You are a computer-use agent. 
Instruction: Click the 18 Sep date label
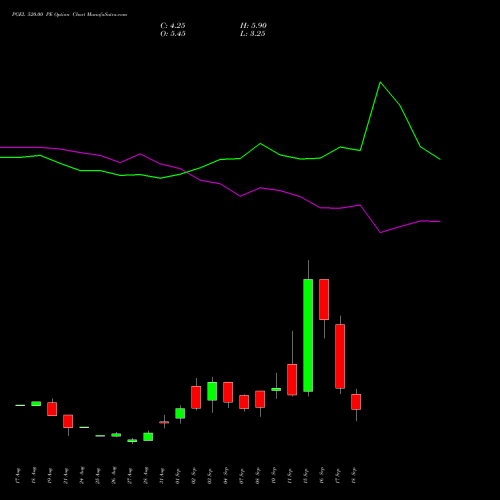point(354,476)
